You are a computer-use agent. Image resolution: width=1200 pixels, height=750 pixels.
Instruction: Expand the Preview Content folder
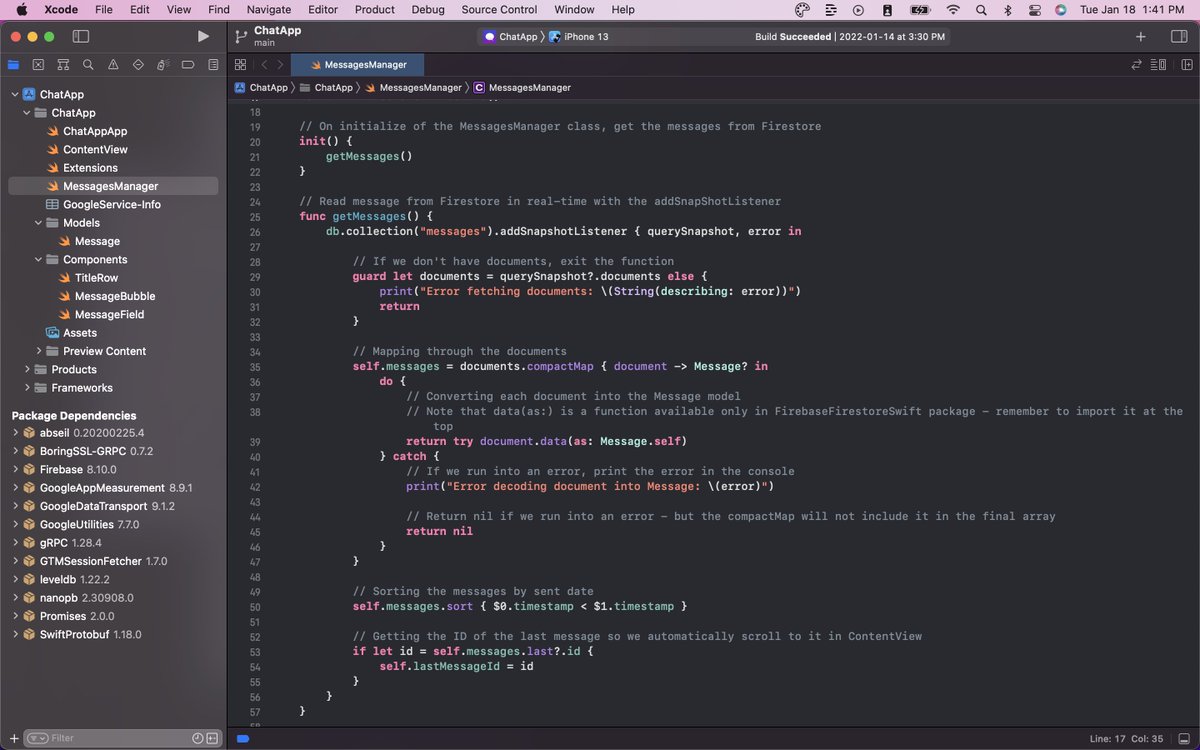click(39, 351)
